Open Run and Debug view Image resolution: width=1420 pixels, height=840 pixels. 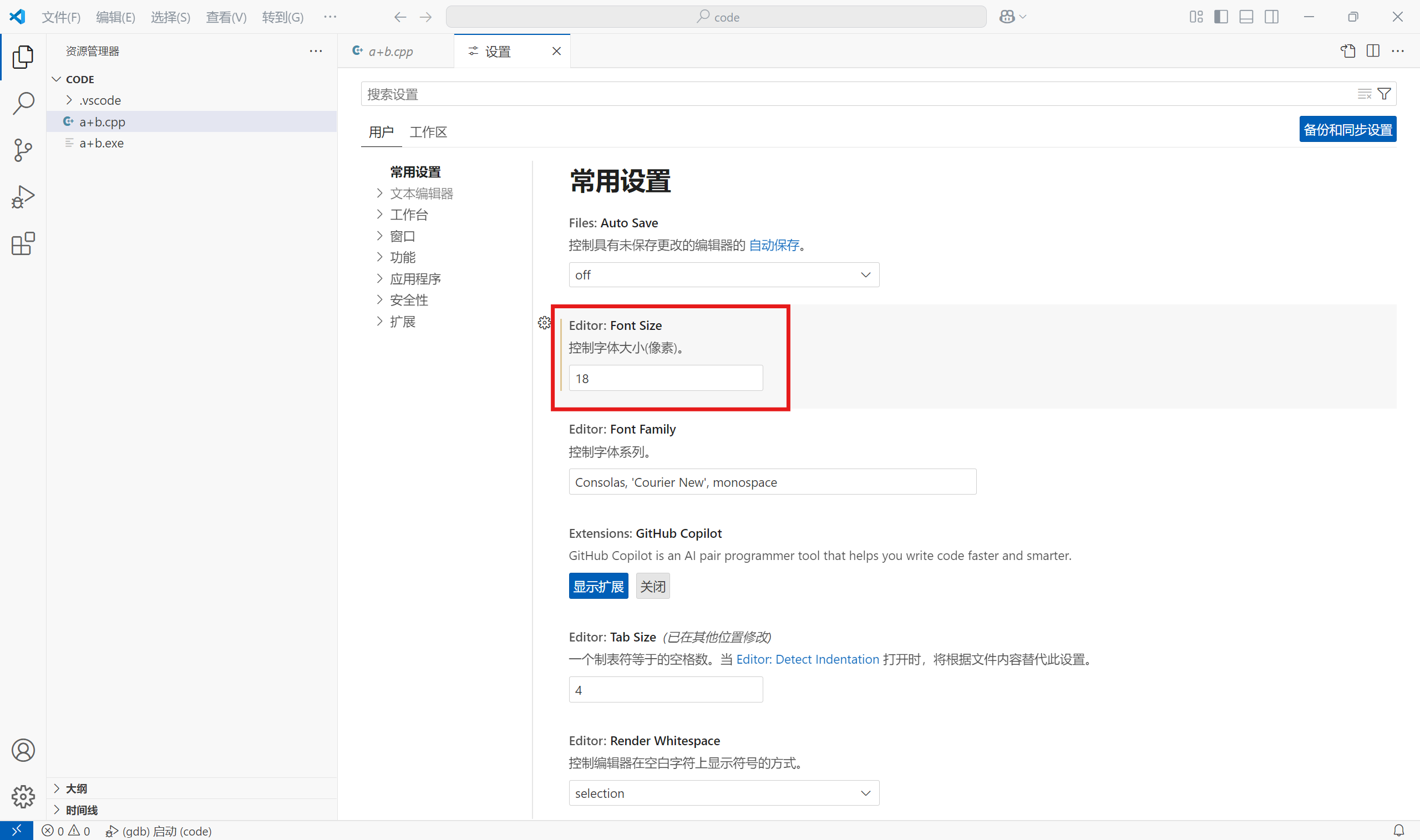(x=23, y=197)
